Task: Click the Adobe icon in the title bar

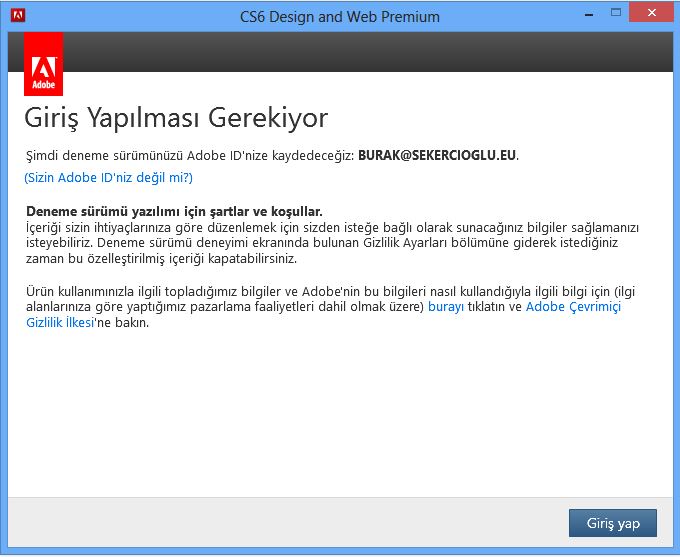Action: tap(18, 16)
